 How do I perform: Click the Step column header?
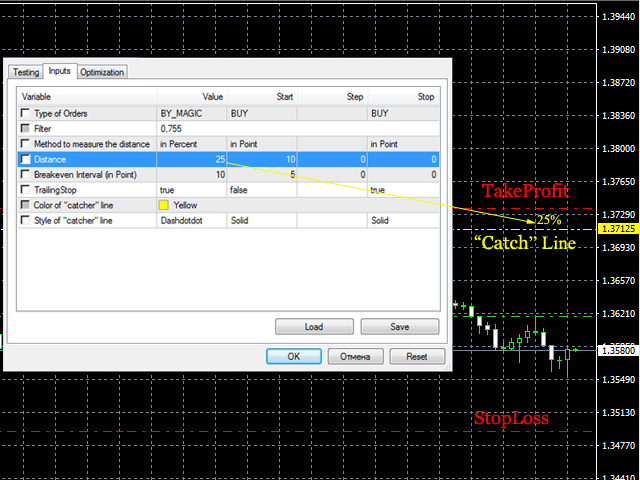click(333, 97)
